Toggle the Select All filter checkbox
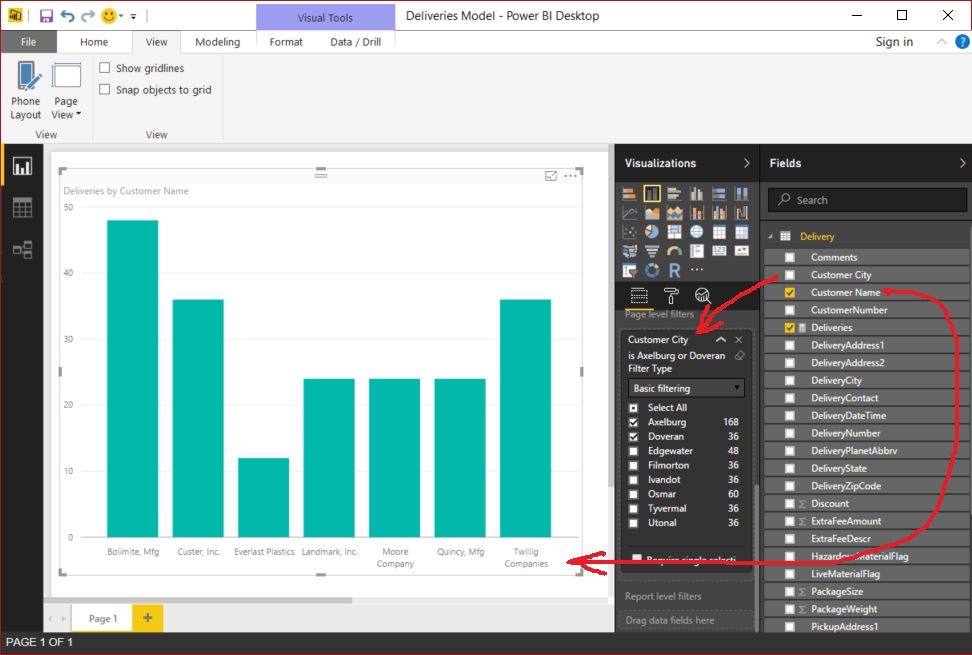This screenshot has width=972, height=655. [634, 408]
